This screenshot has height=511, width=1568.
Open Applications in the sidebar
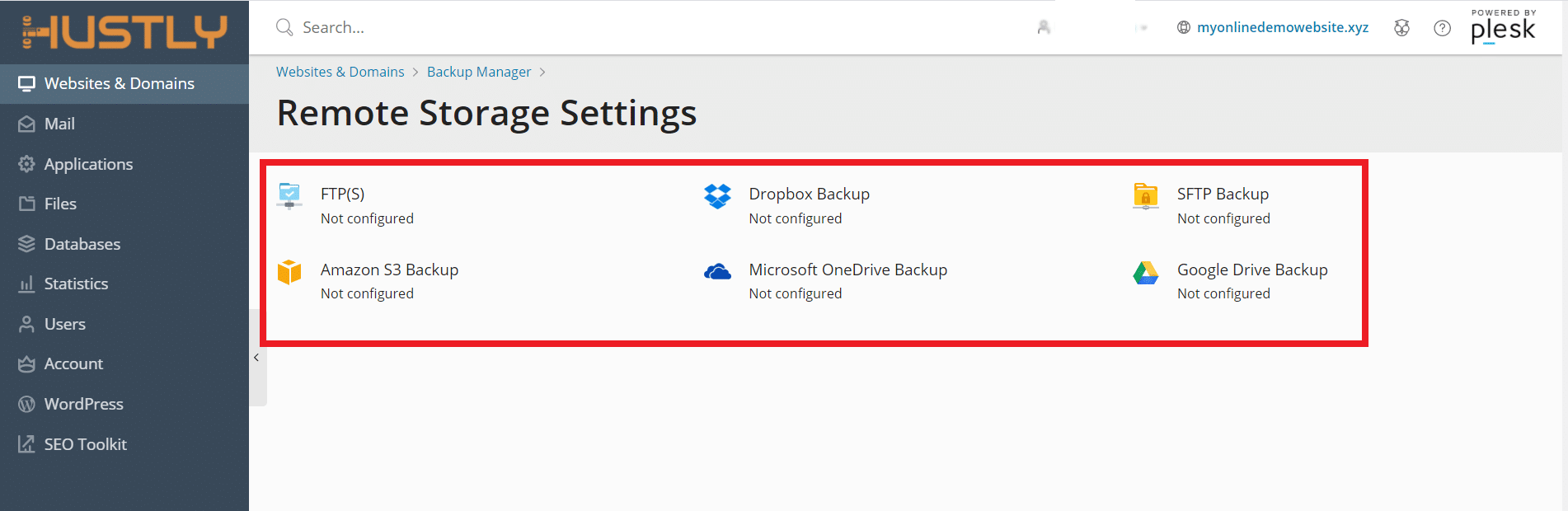click(x=124, y=164)
